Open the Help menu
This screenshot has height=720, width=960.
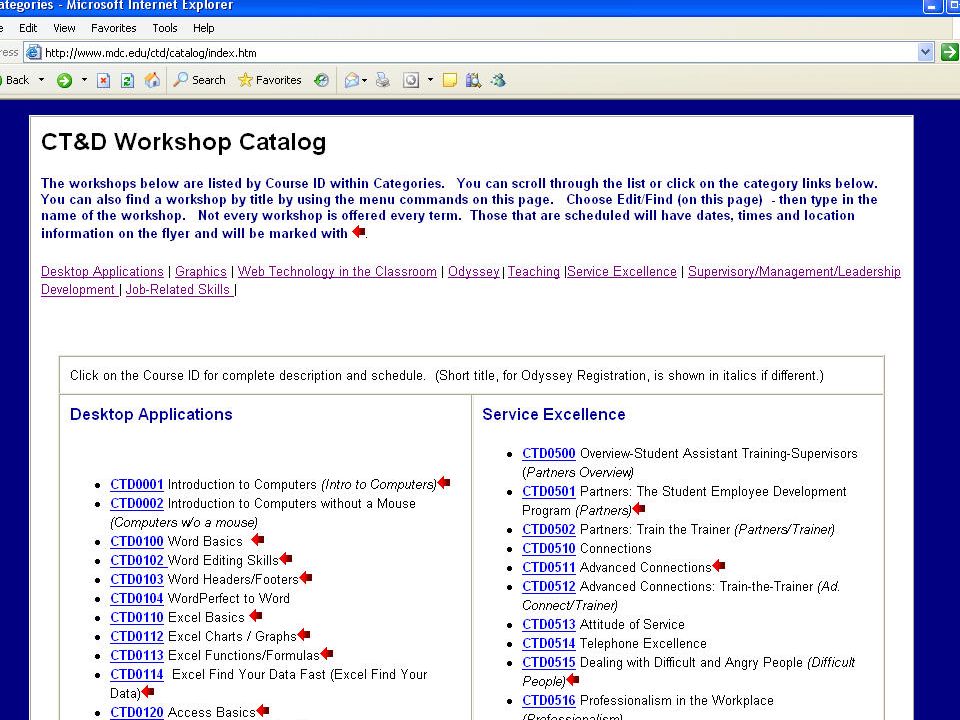[203, 28]
